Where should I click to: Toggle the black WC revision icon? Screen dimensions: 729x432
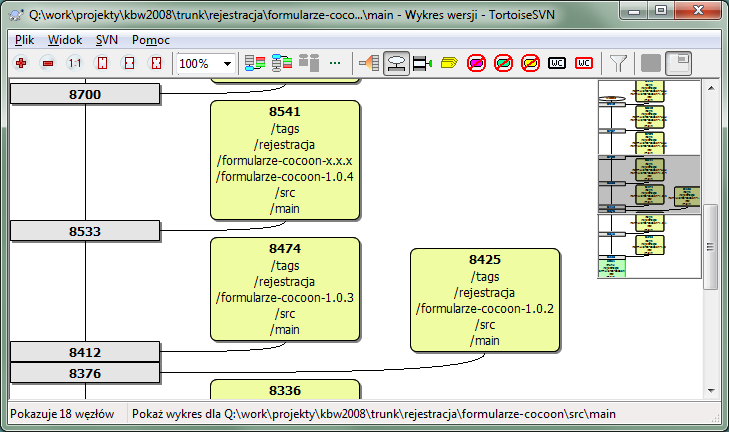(x=557, y=63)
